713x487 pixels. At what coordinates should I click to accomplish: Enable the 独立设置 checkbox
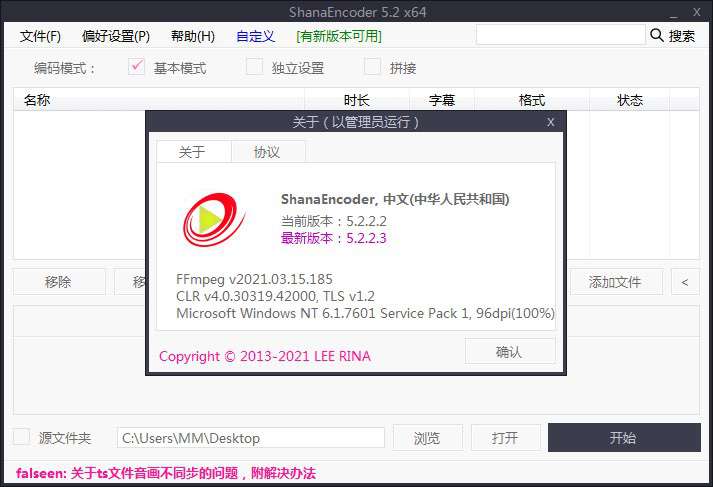tap(254, 67)
